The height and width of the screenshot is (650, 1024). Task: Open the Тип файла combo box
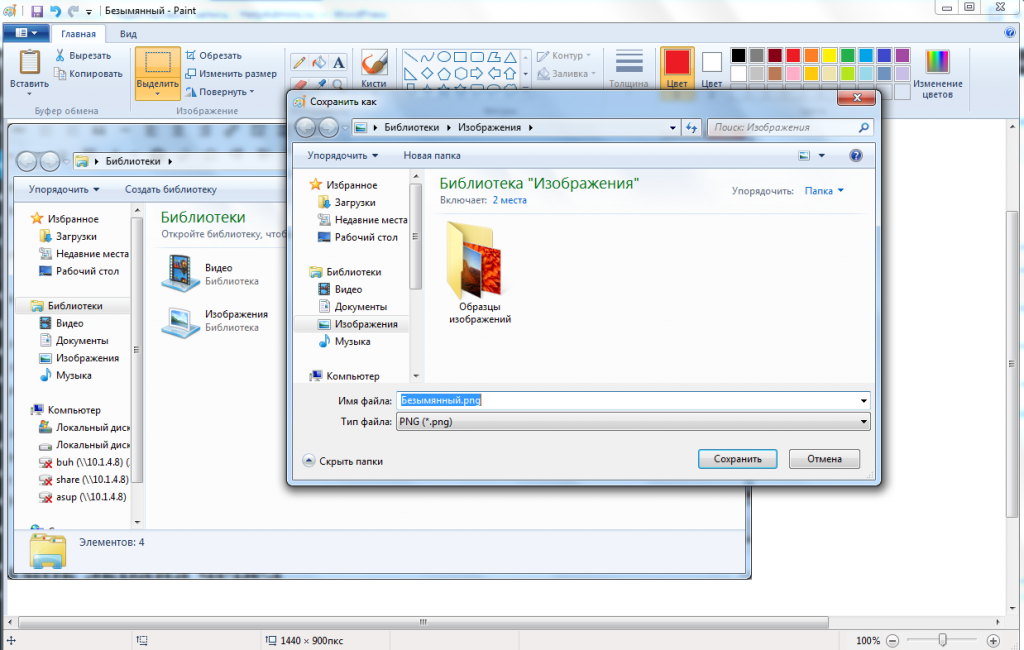click(633, 421)
